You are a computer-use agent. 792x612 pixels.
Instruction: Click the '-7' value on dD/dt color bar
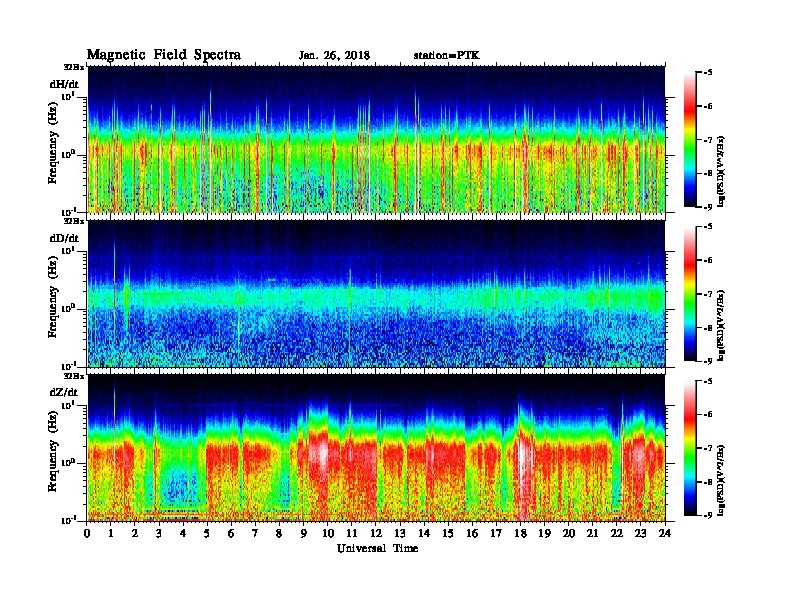tap(707, 294)
